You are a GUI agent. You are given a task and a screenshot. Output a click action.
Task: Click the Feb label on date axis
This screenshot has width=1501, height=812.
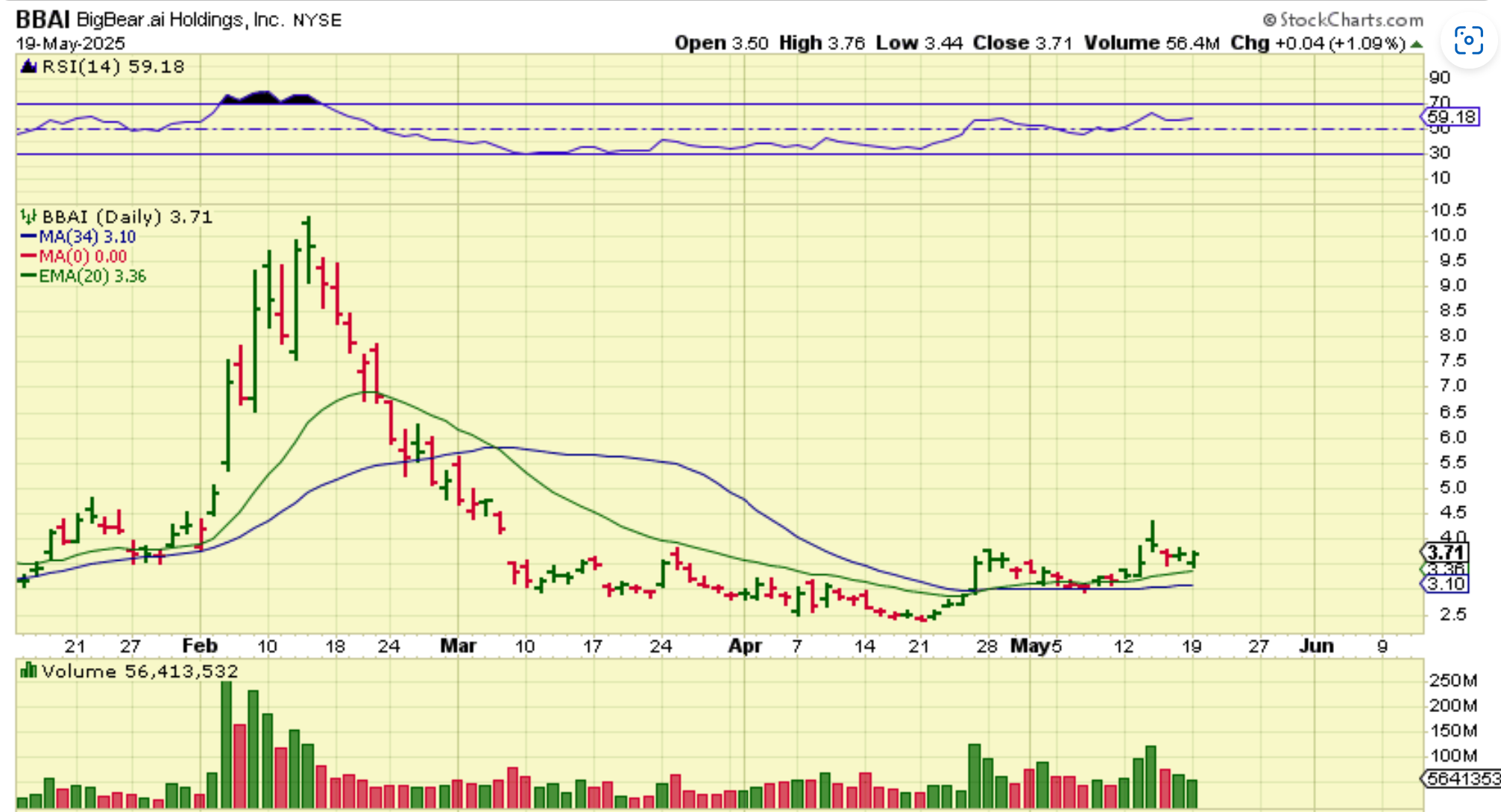pyautogui.click(x=200, y=646)
